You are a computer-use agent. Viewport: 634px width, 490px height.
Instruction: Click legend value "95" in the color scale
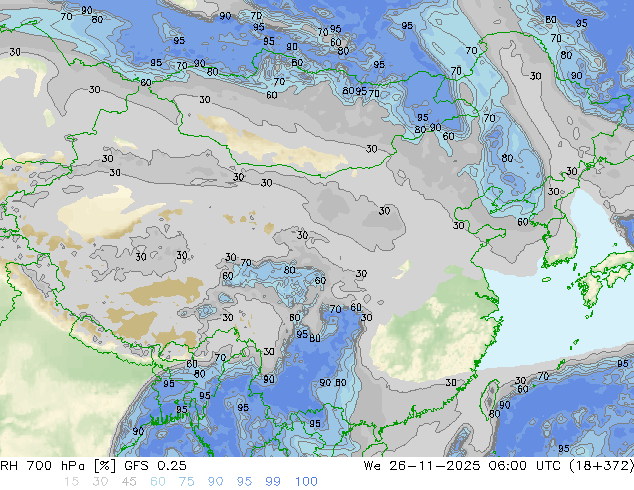(x=244, y=482)
